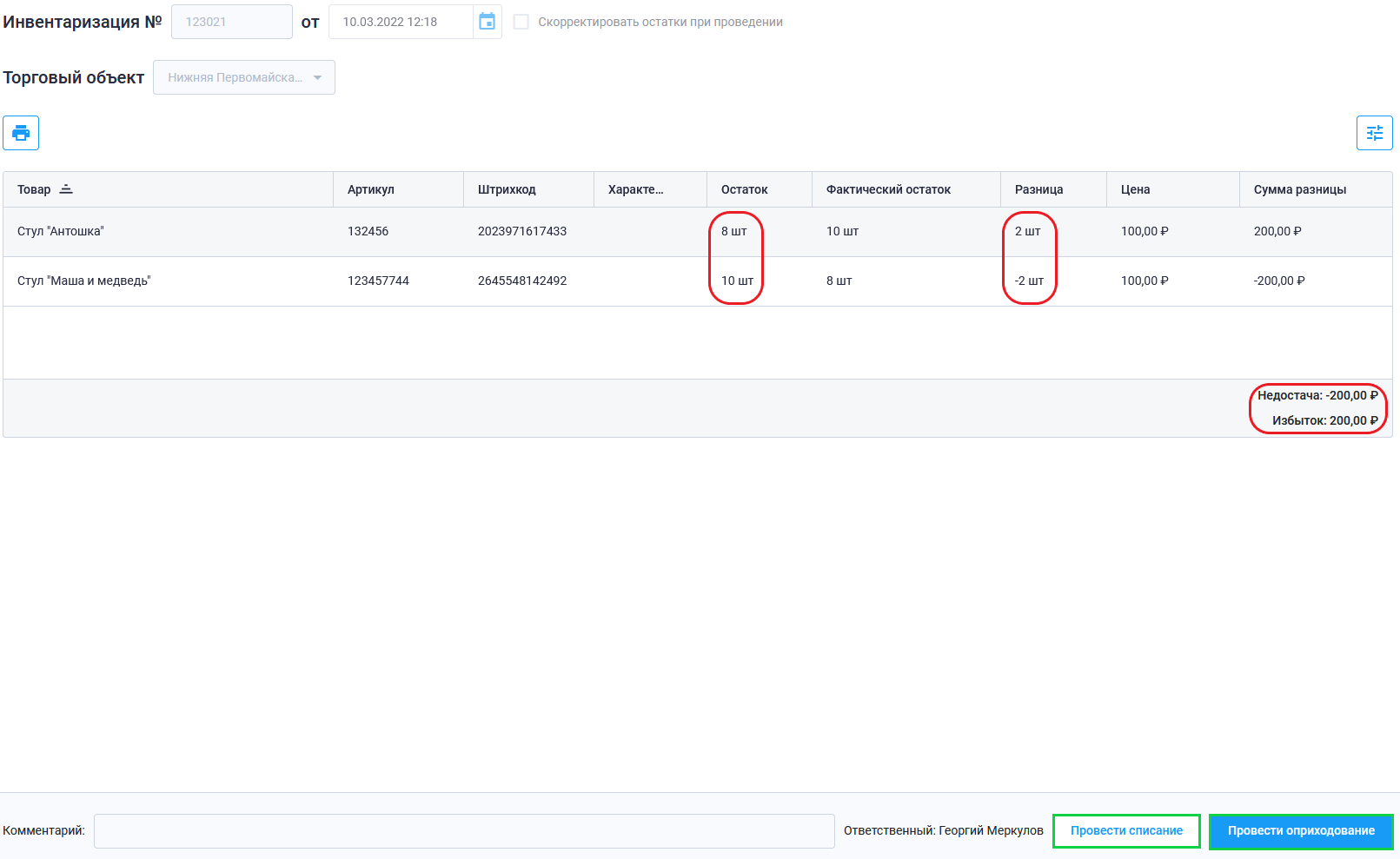1400x859 pixels.
Task: Open table column settings
Action: point(1374,133)
